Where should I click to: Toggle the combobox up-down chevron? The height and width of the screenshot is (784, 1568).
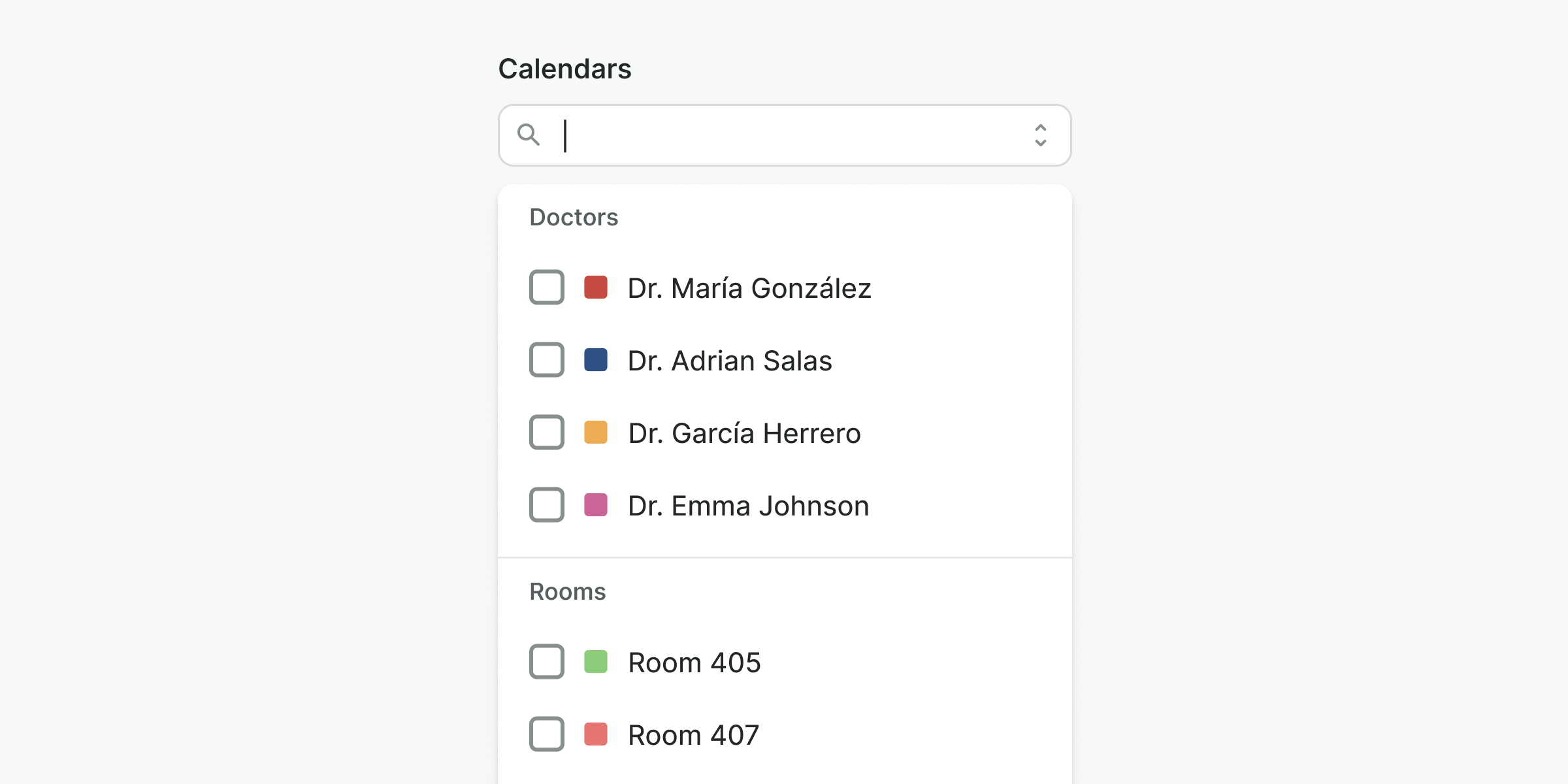click(x=1040, y=135)
